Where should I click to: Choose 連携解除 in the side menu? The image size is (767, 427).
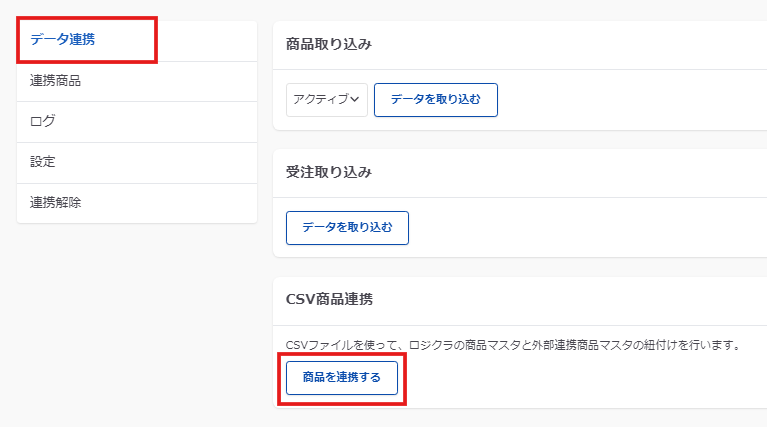55,203
